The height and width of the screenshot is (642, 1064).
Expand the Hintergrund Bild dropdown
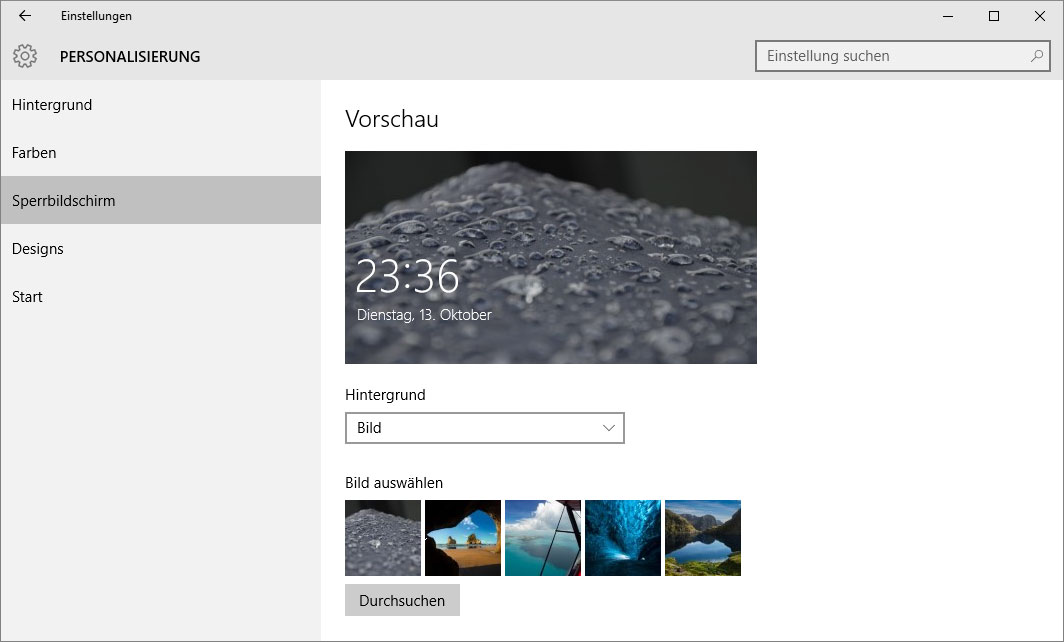click(x=484, y=428)
